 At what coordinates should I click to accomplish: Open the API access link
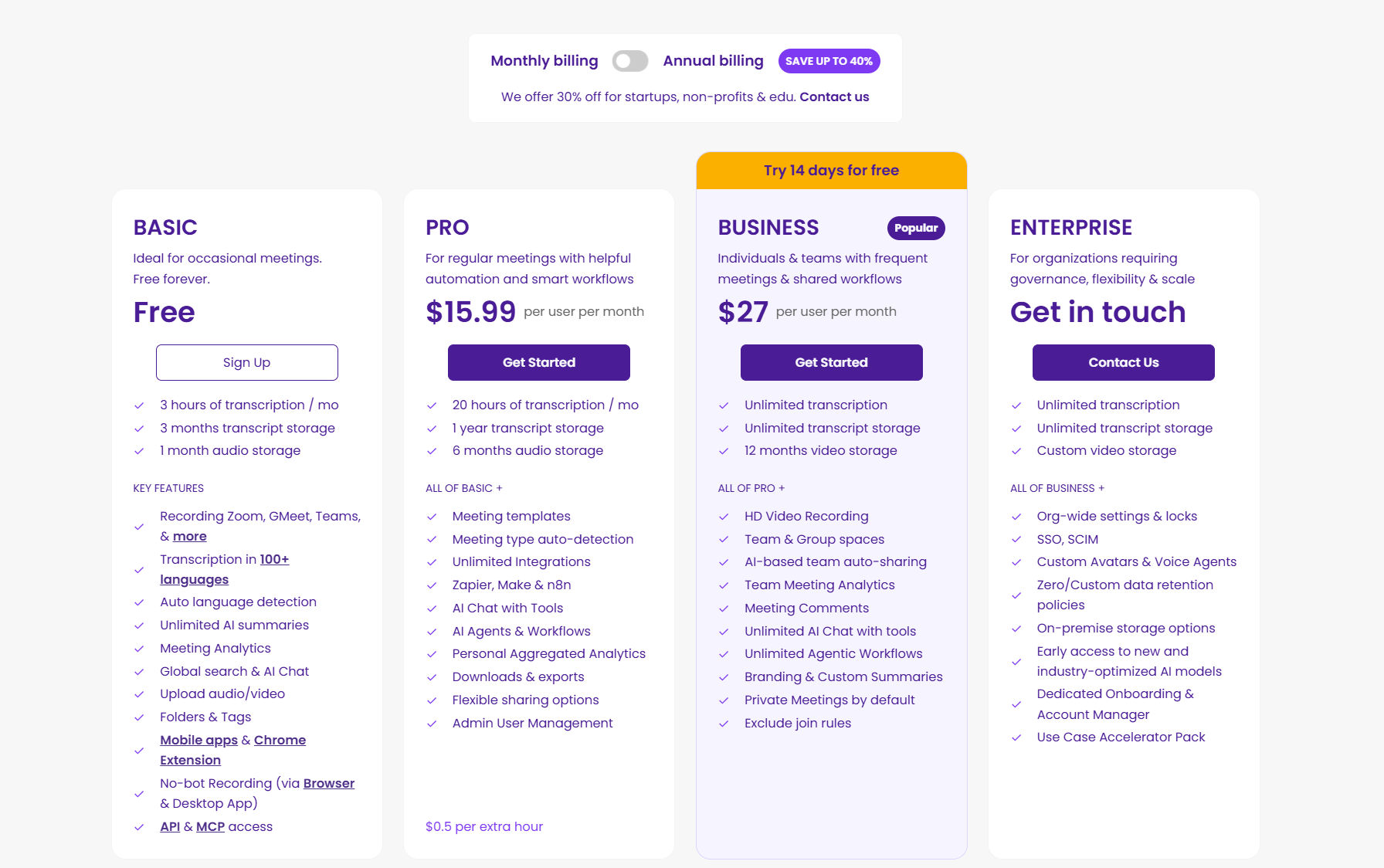point(170,826)
